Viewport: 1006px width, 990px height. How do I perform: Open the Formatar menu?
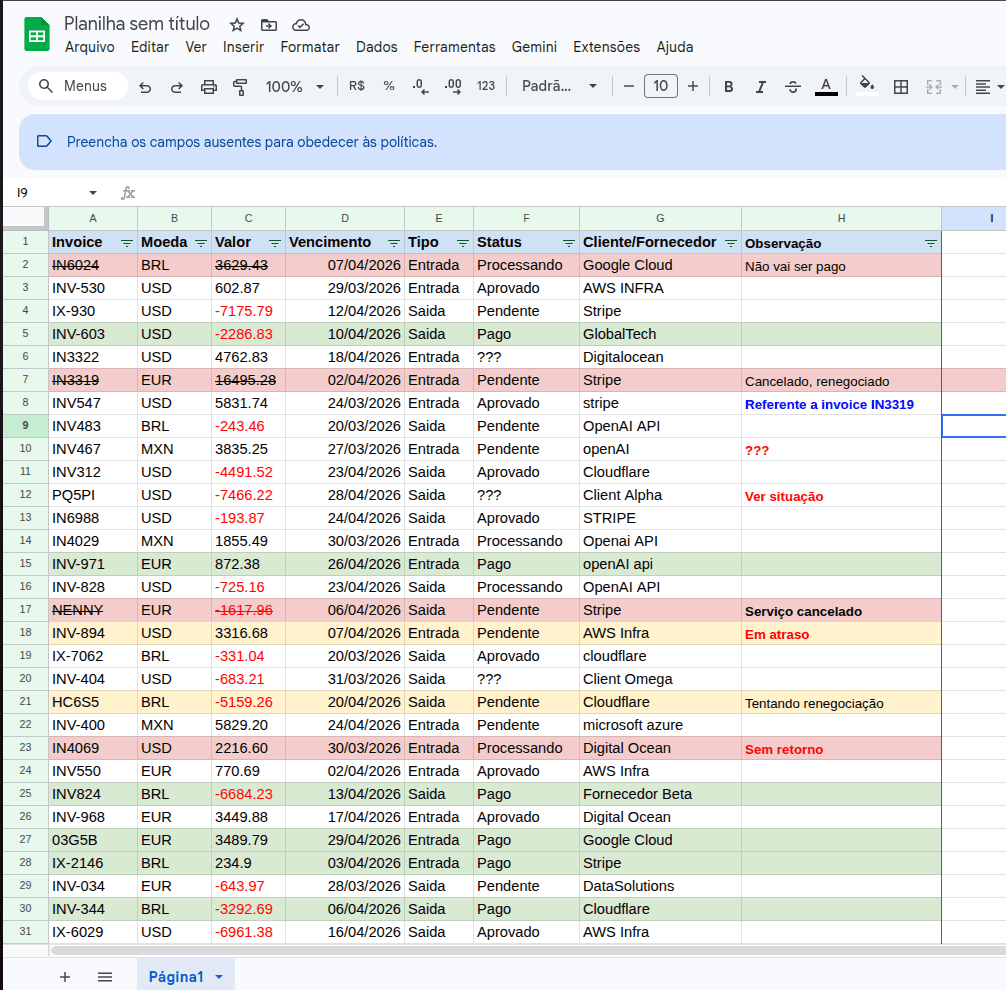[310, 47]
